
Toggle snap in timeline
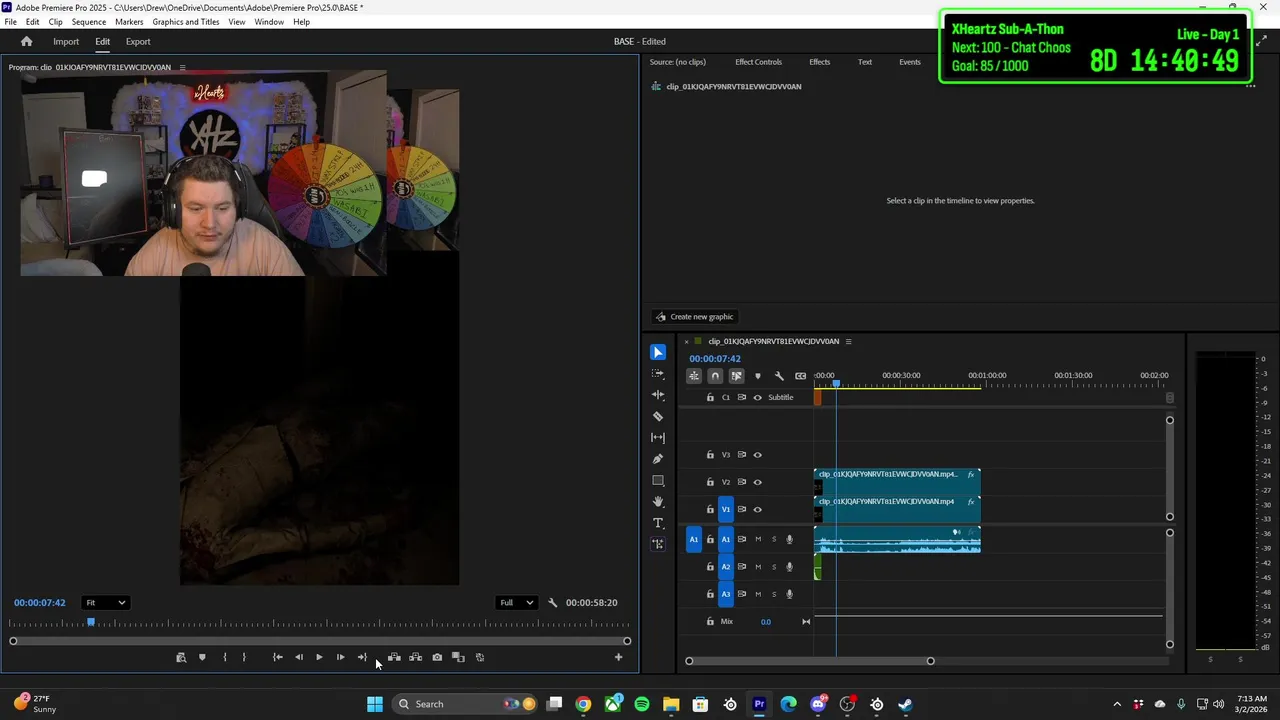(715, 376)
